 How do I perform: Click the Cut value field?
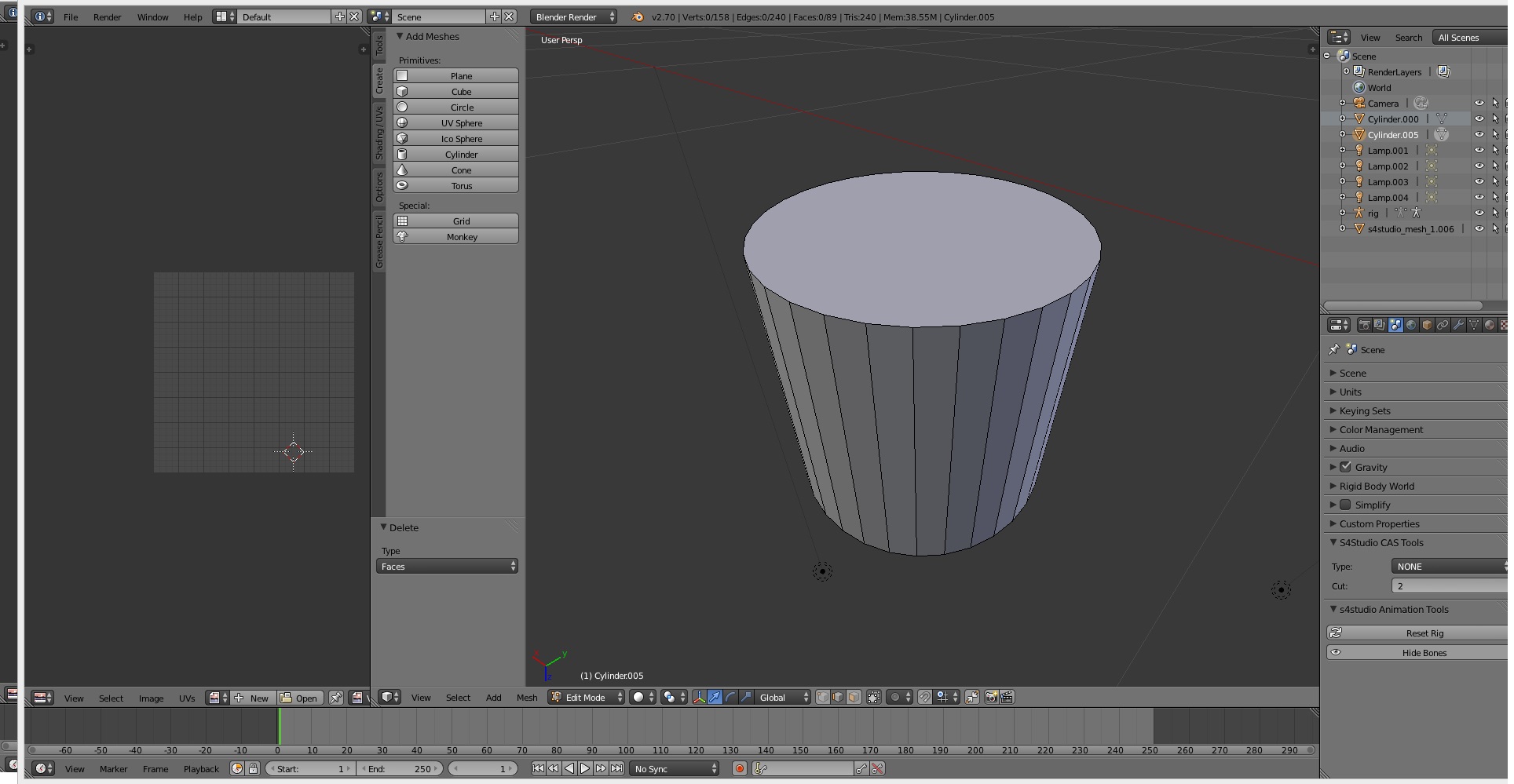(x=1449, y=586)
